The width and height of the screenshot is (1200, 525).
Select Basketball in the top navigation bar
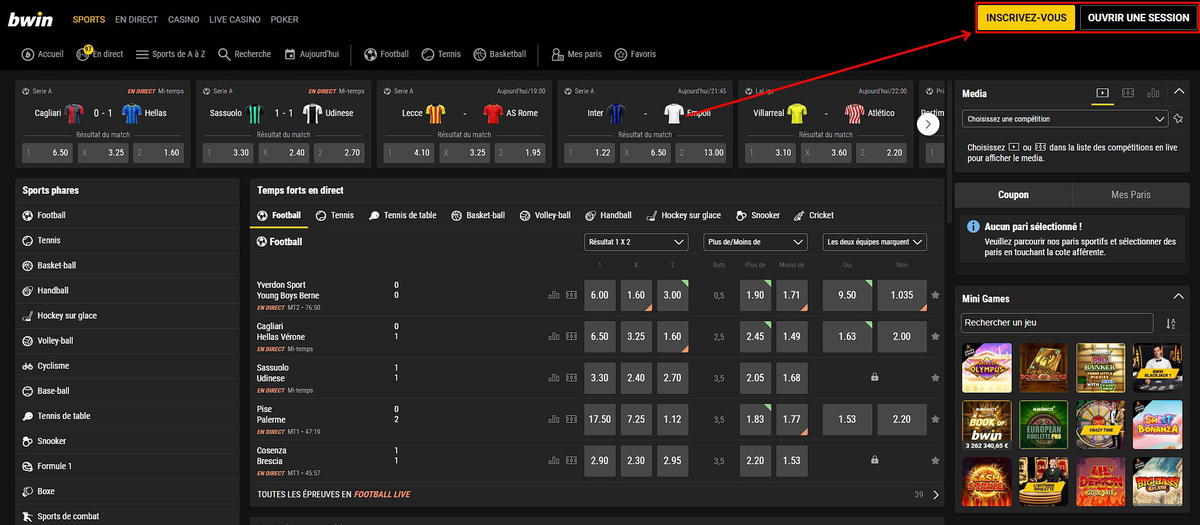pos(500,54)
